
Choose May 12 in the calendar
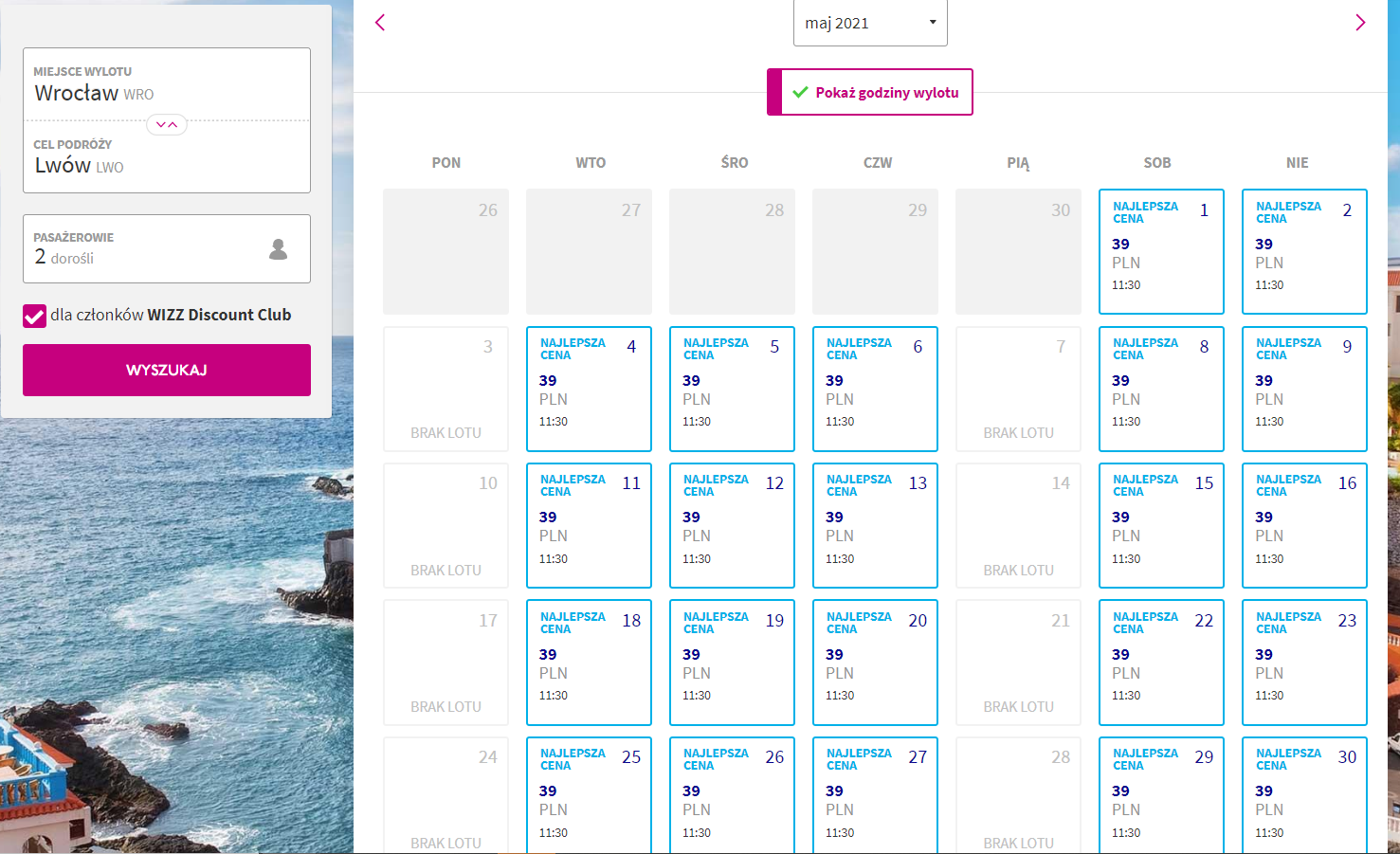pos(732,525)
